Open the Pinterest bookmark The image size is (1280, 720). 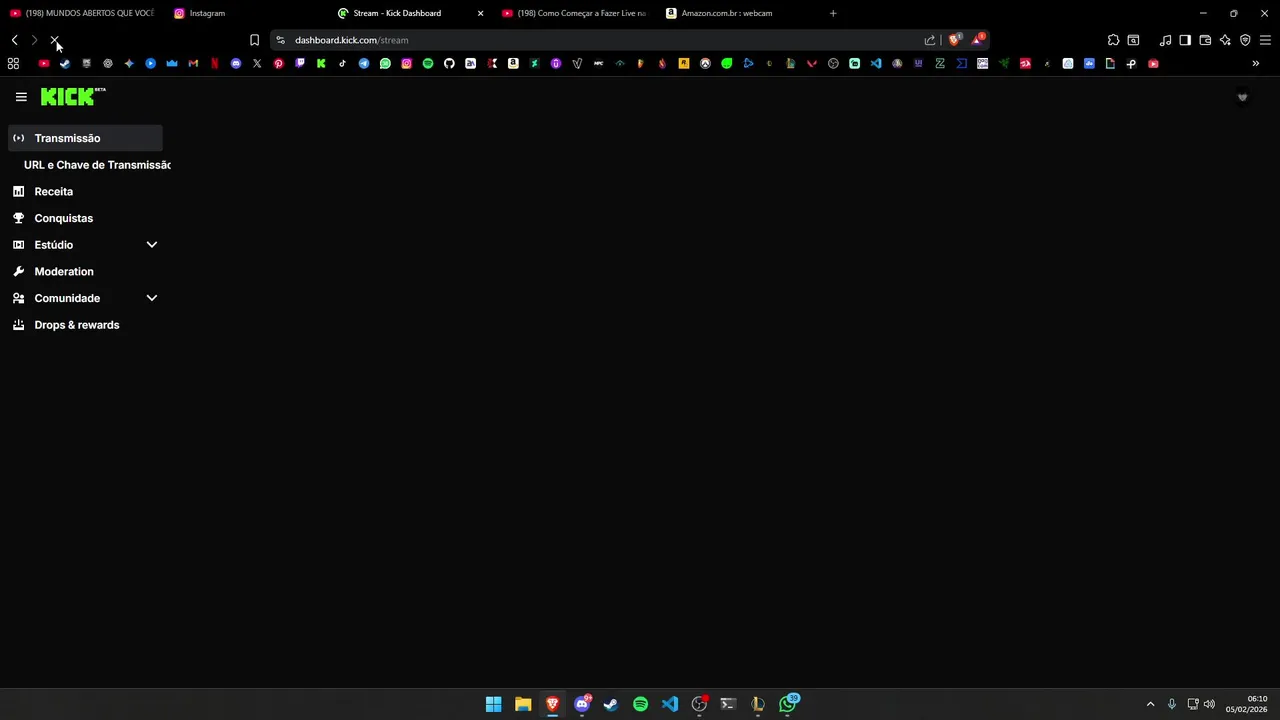pos(278,63)
